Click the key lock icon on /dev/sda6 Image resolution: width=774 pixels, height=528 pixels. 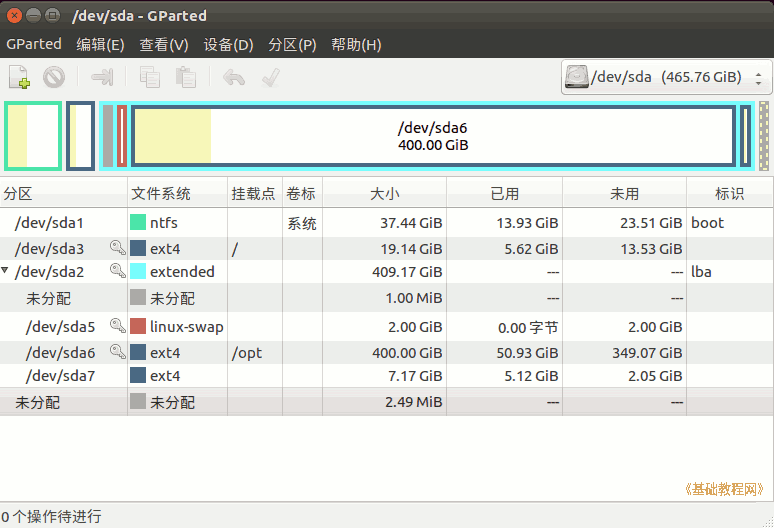(x=117, y=351)
